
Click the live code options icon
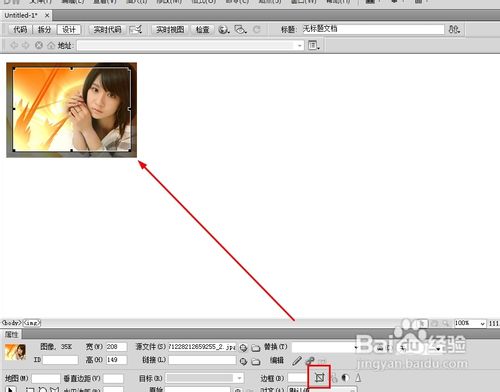(135, 30)
